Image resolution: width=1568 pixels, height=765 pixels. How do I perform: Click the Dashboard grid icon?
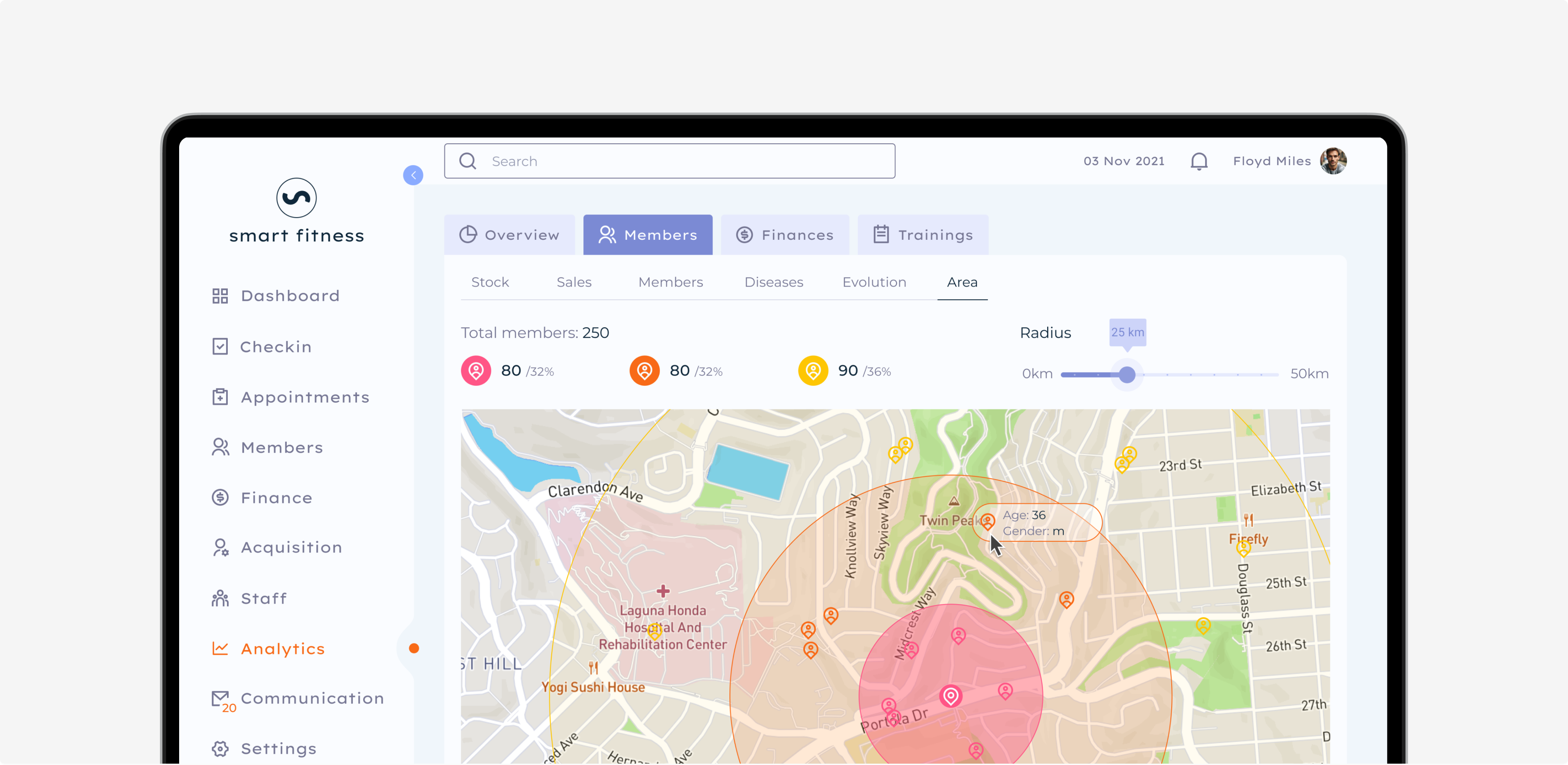[x=220, y=296]
